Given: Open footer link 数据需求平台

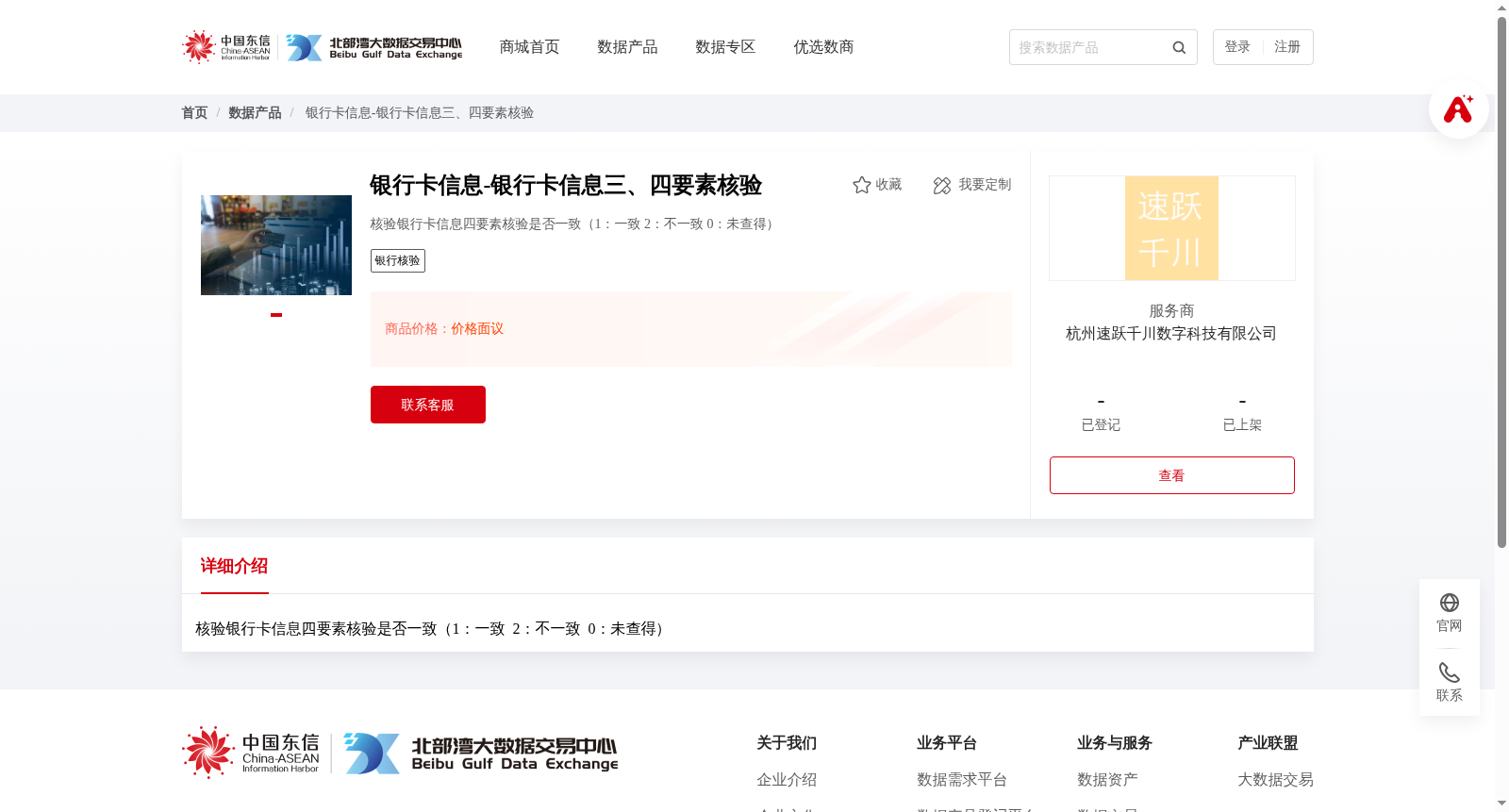Looking at the screenshot, I should pyautogui.click(x=962, y=780).
